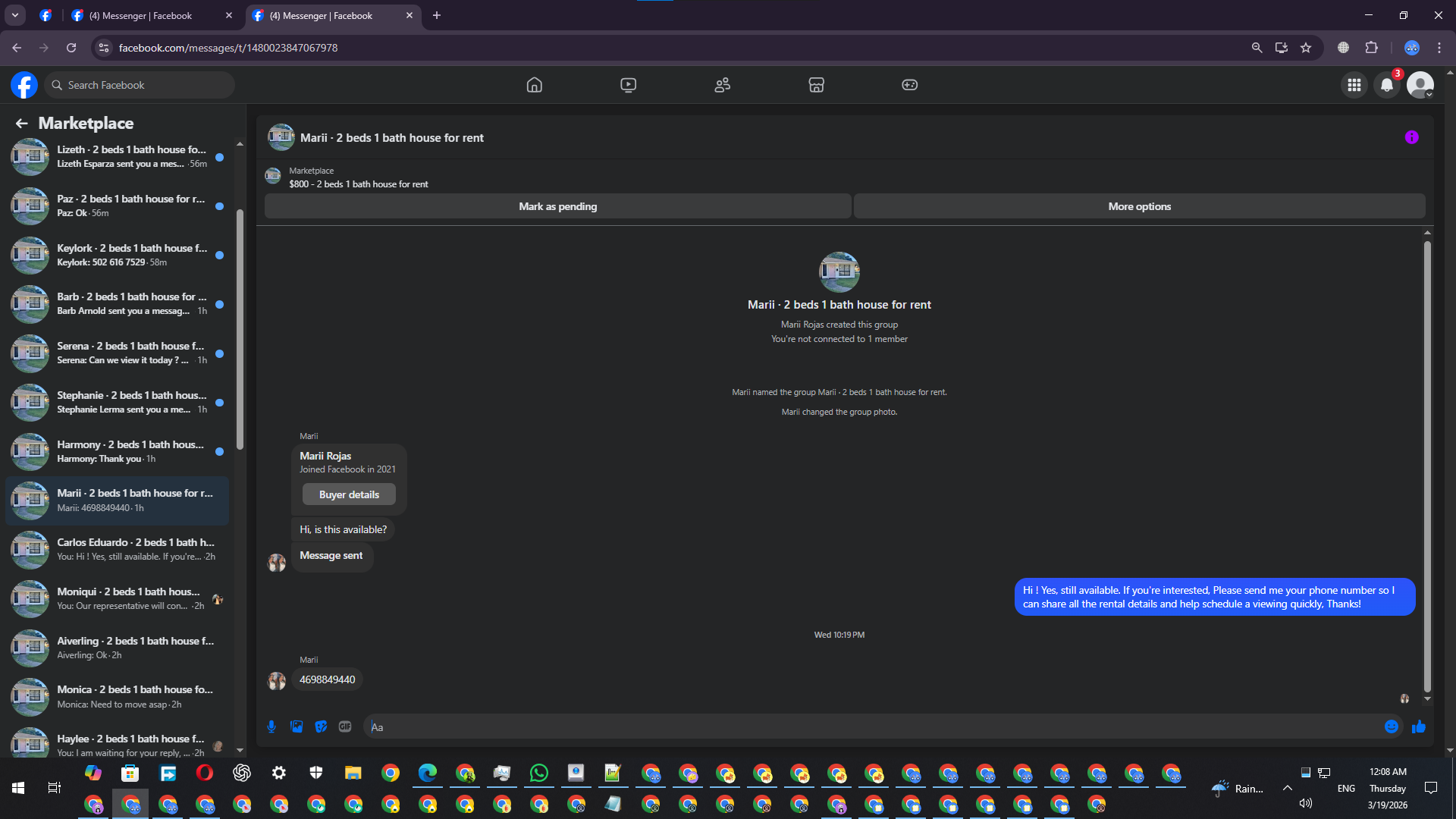This screenshot has width=1456, height=819.
Task: Open notifications bell with badge
Action: point(1387,85)
